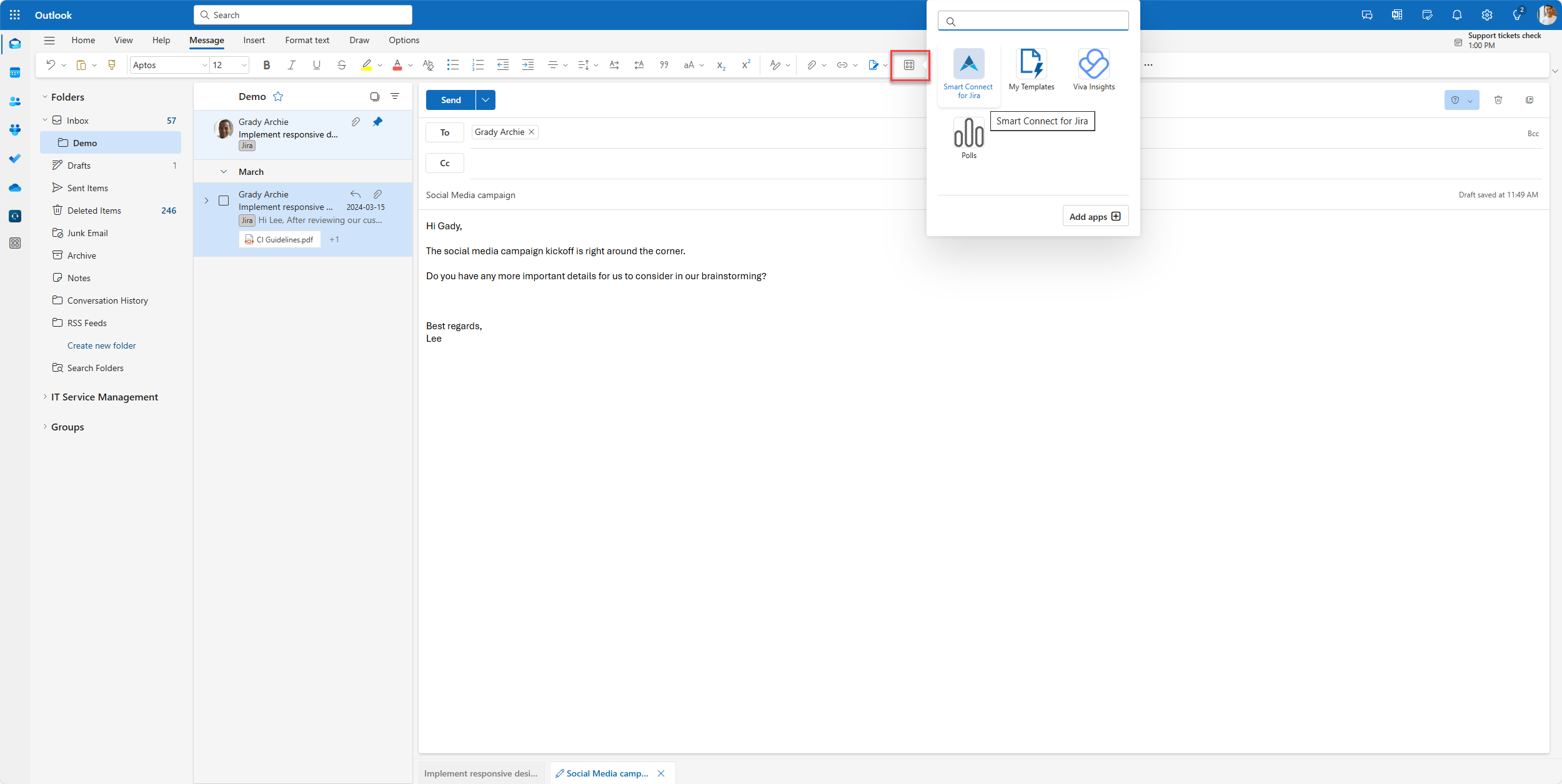Open Settings gear icon
Screen dimensions: 1562x784
[x=1487, y=15]
